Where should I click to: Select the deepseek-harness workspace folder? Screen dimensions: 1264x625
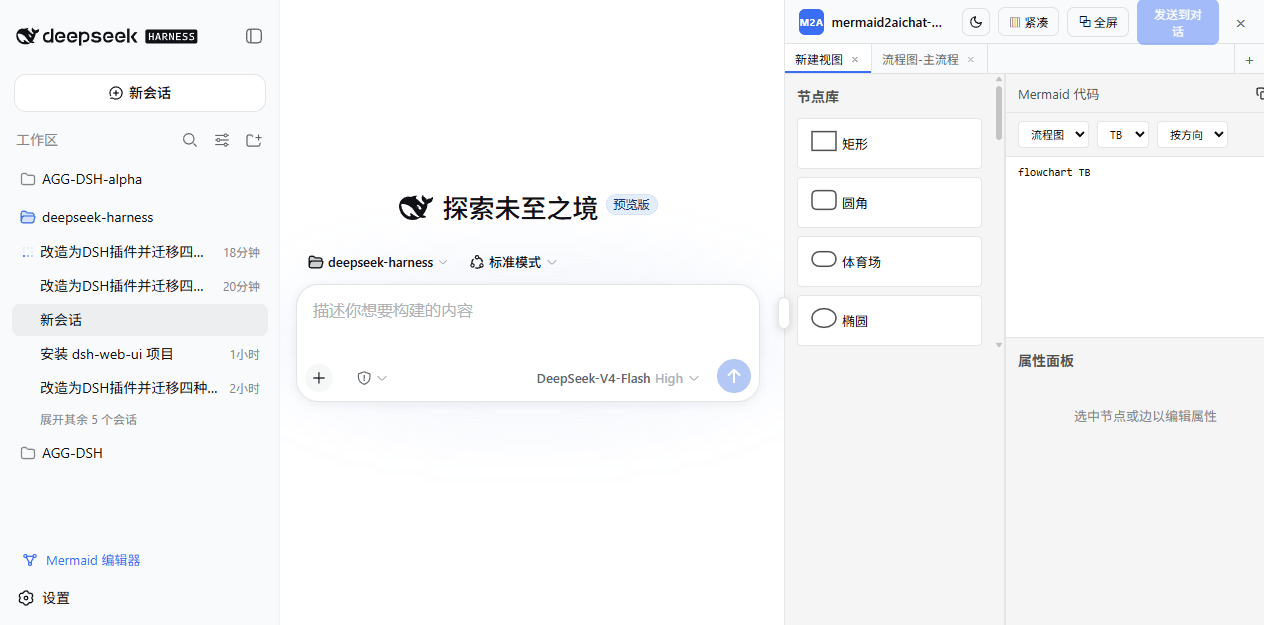140,217
